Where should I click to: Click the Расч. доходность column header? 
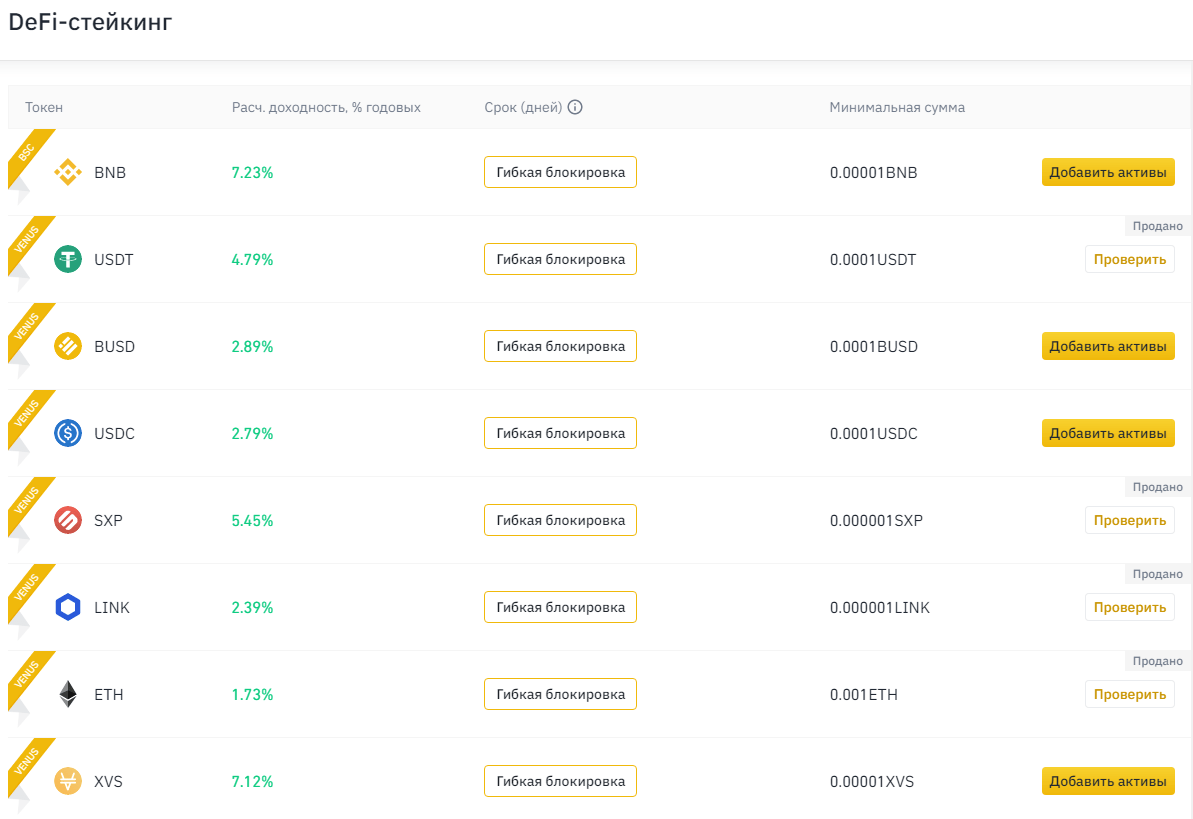326,107
